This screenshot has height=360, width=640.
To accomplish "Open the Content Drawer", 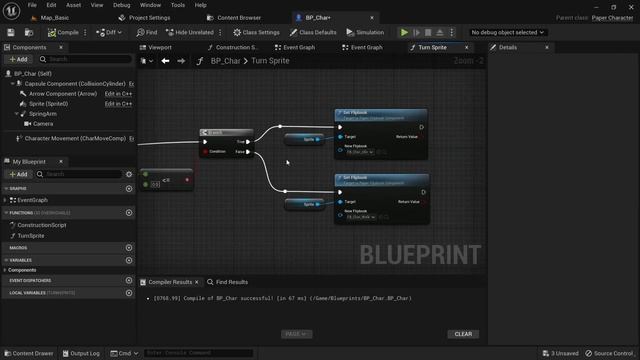I will click(29, 353).
